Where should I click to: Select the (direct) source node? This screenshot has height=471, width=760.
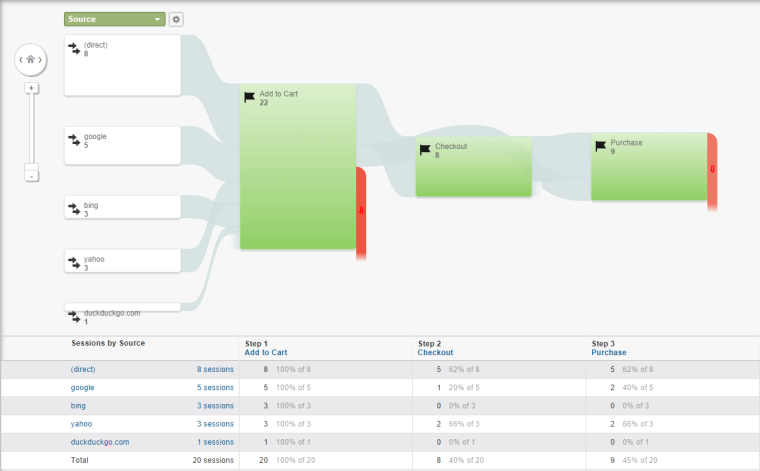122,66
